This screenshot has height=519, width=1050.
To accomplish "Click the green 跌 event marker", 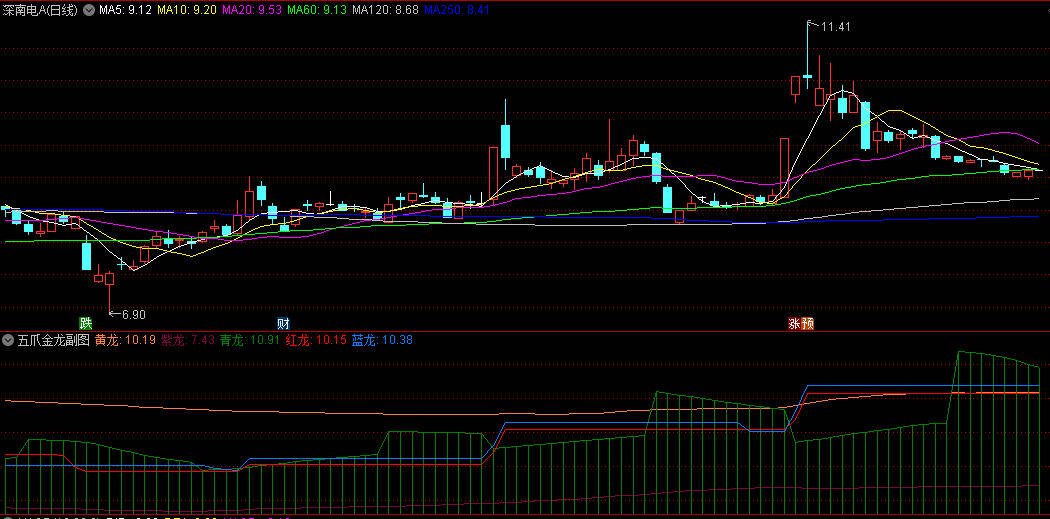I will [86, 323].
